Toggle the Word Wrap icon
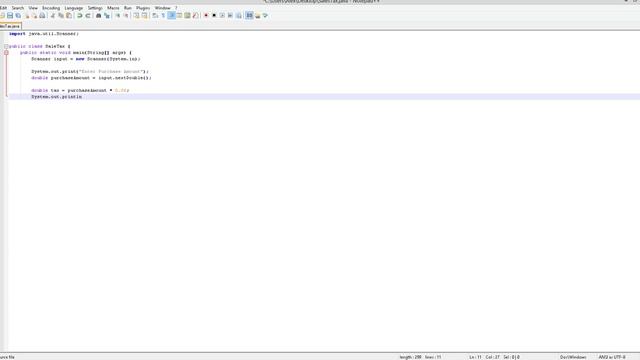The width and height of the screenshot is (640, 360). click(155, 16)
